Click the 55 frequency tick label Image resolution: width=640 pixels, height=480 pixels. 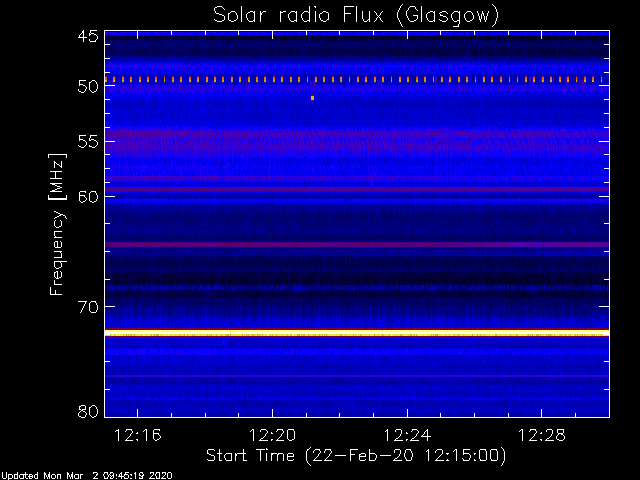(x=88, y=142)
